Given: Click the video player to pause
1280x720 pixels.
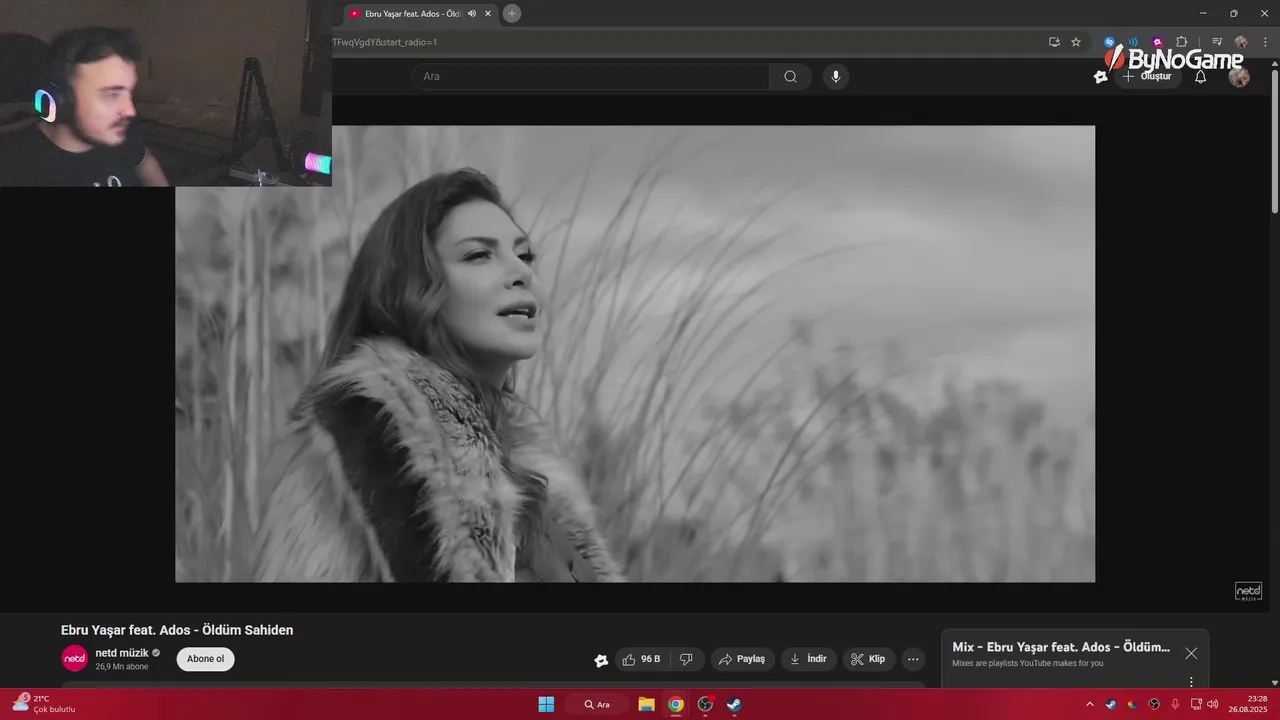Looking at the screenshot, I should coord(635,353).
